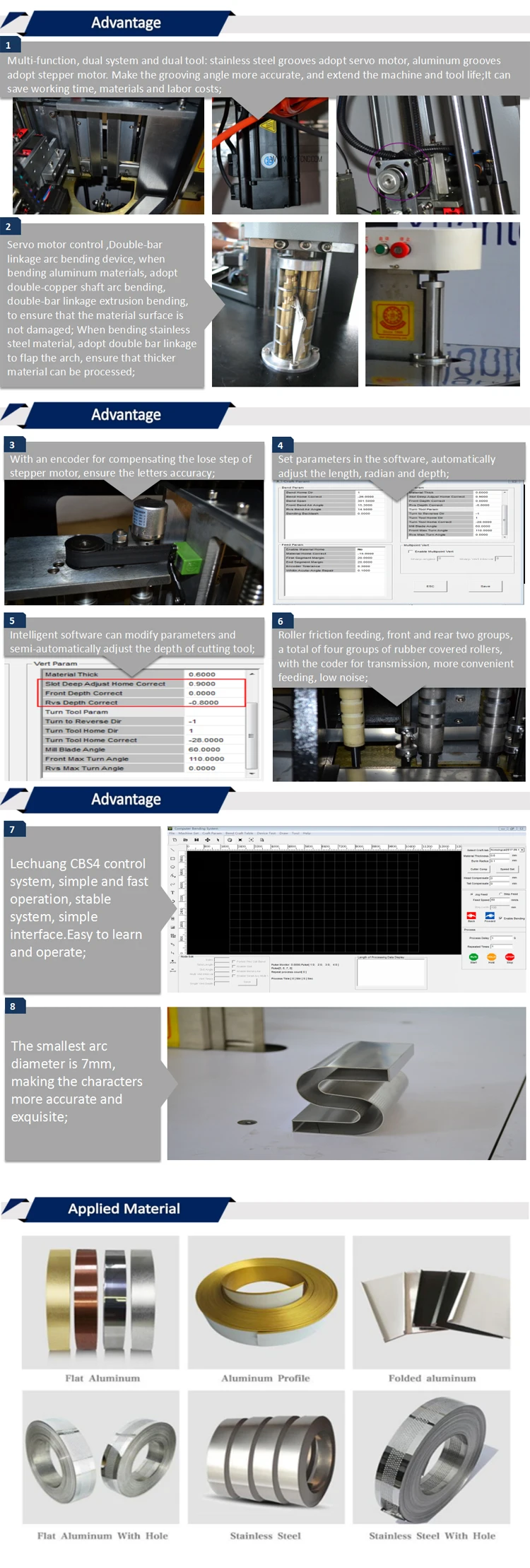This screenshot has height=1568, width=530.
Task: Click the Feed Speed input field
Action: (x=500, y=900)
